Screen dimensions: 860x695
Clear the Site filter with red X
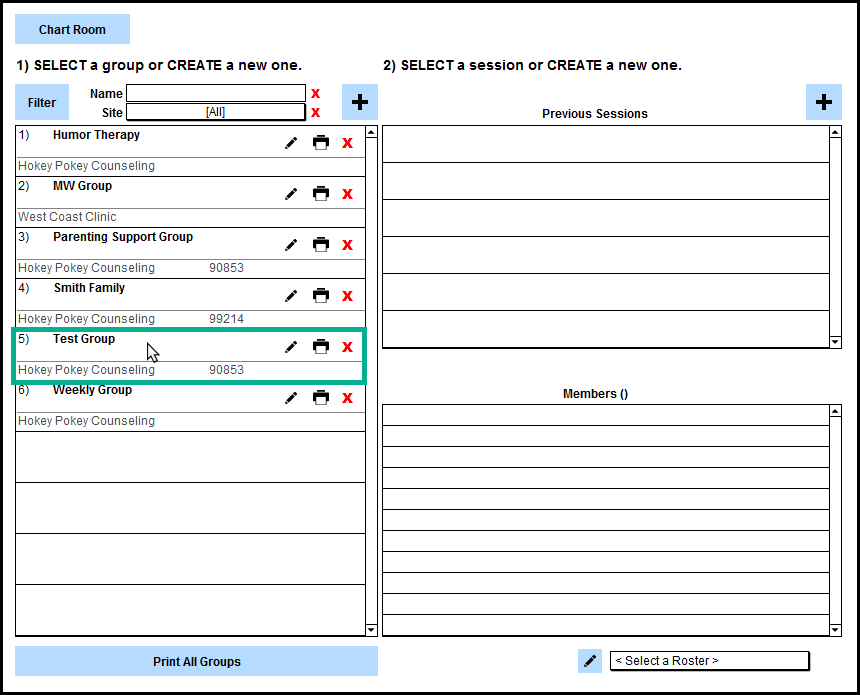pos(315,112)
